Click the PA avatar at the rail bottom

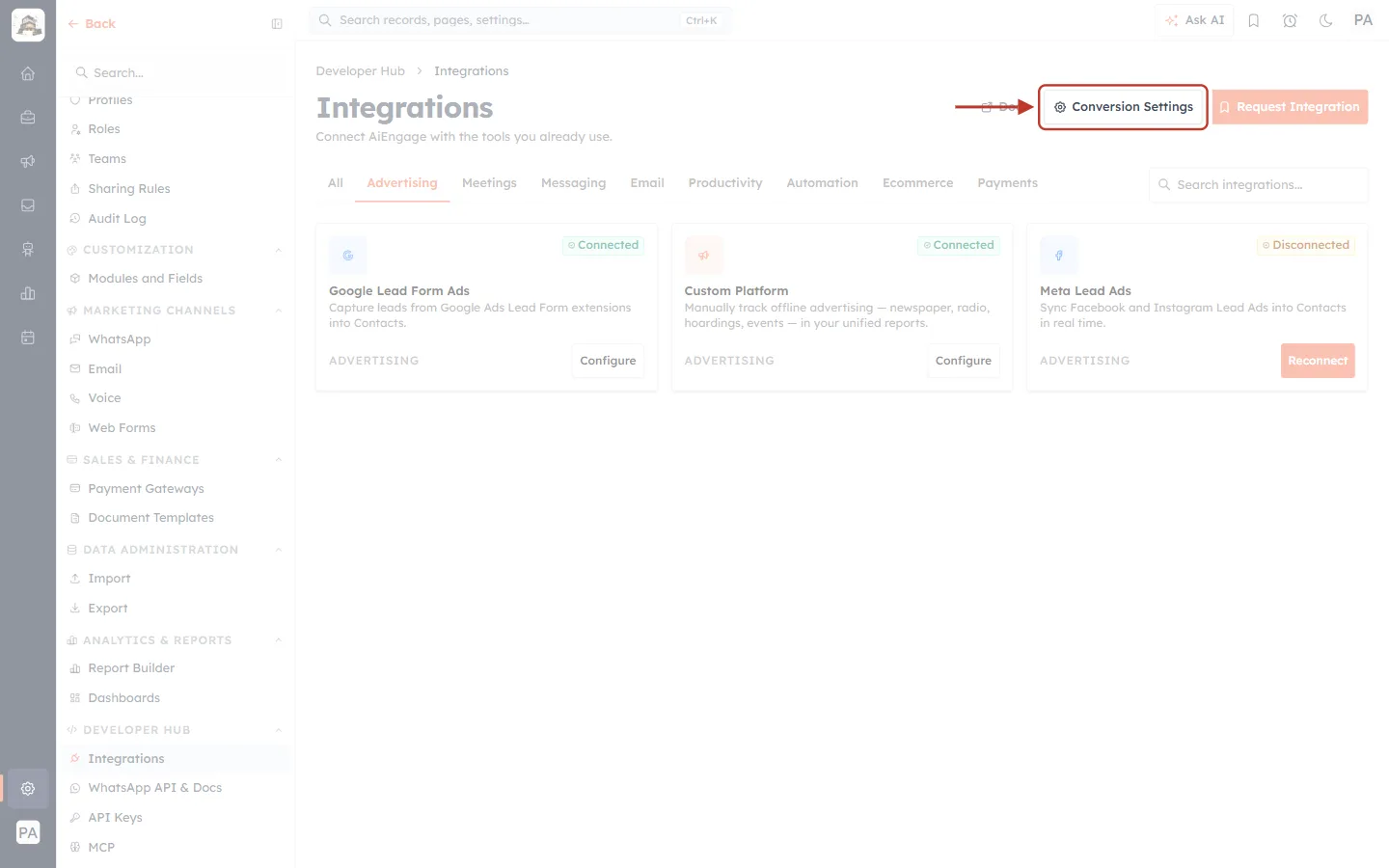28,833
